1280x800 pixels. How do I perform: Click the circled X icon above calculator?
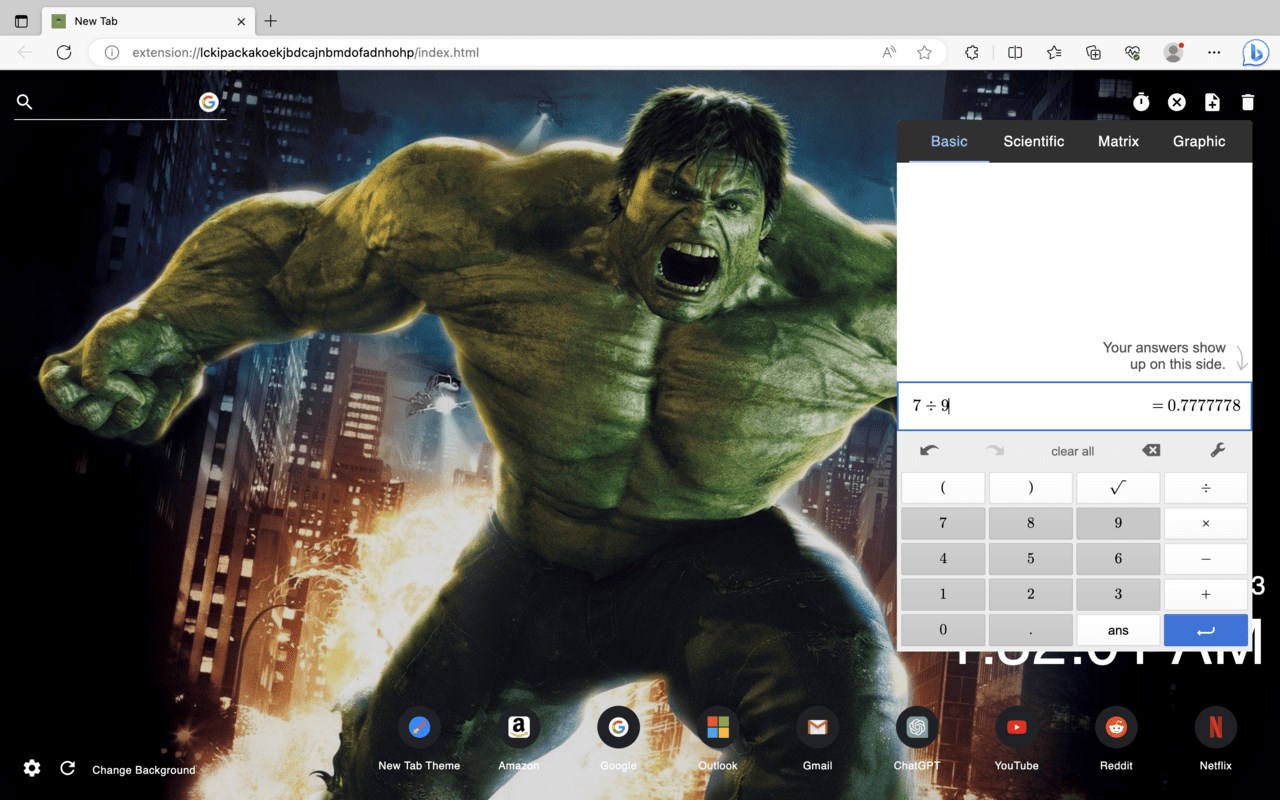1177,102
